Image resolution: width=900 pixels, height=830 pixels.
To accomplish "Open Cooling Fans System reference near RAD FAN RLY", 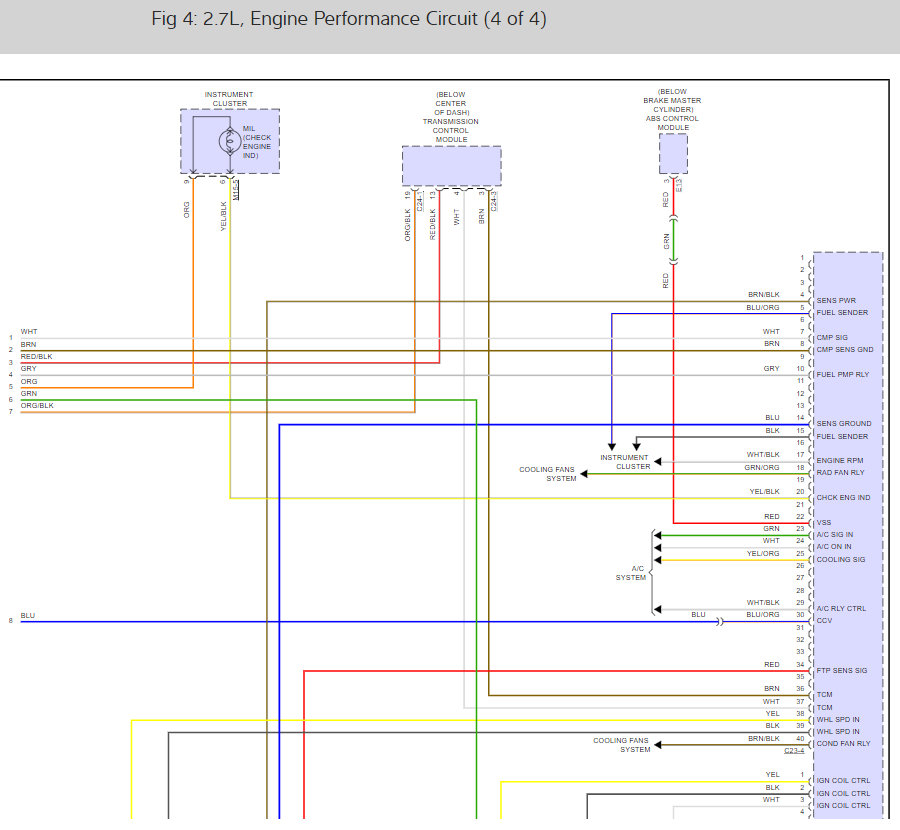I will 547,473.
